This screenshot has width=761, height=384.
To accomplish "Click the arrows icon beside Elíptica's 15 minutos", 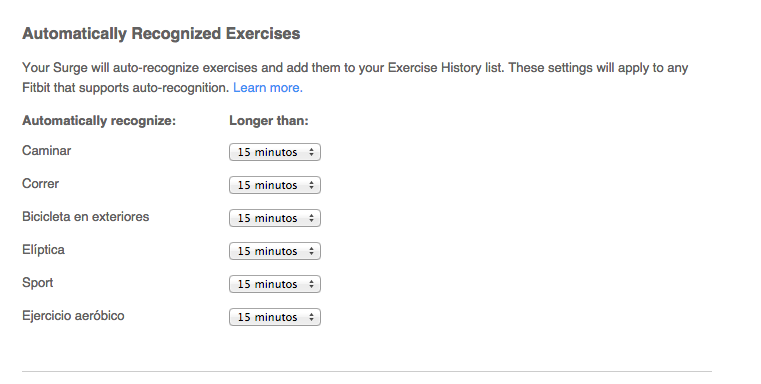I will [312, 251].
